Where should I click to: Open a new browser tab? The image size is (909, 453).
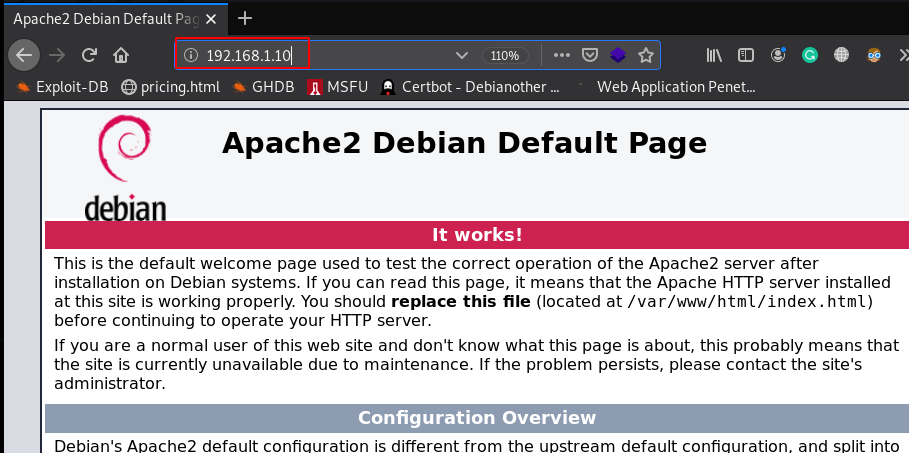click(x=245, y=19)
